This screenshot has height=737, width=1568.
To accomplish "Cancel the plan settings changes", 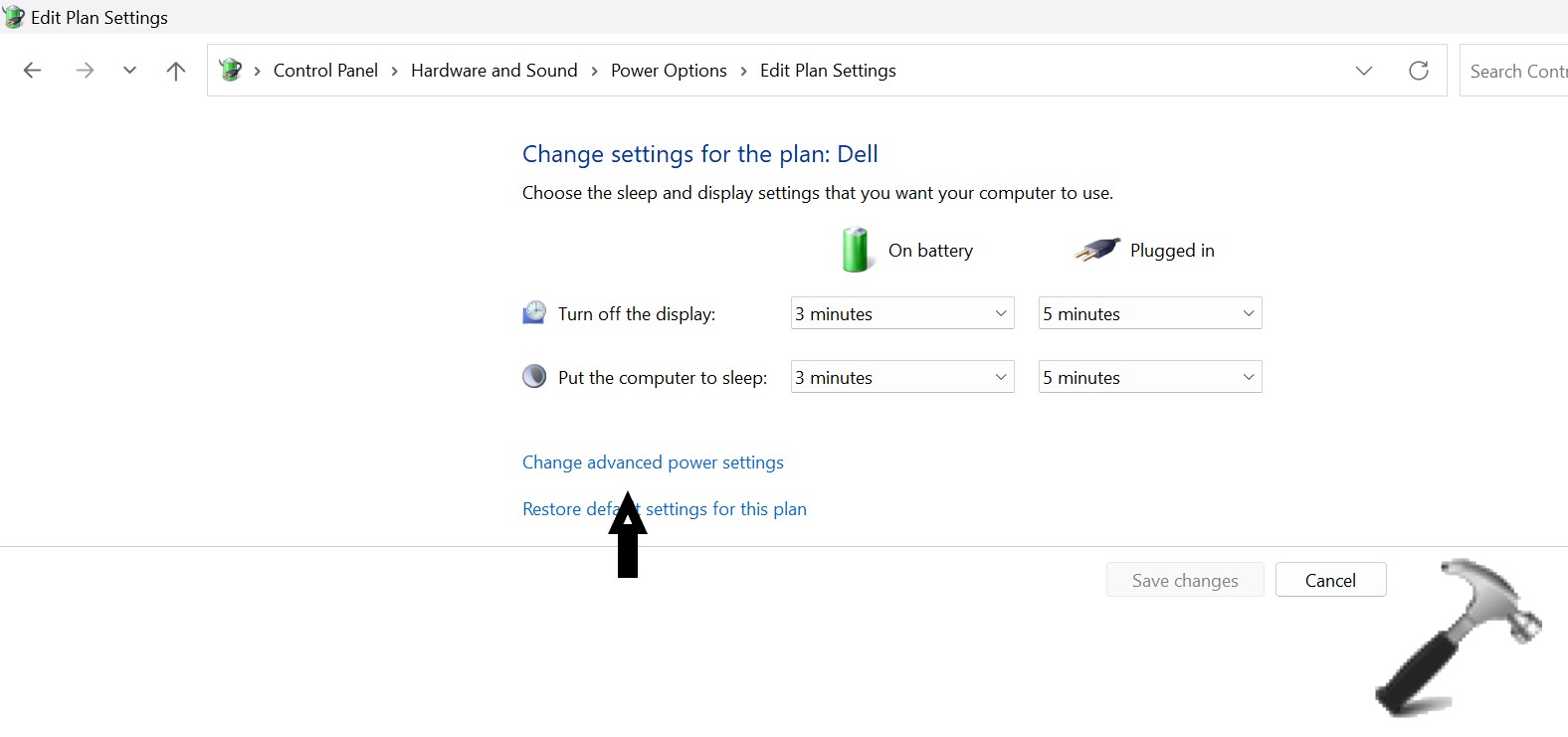I will coord(1330,580).
